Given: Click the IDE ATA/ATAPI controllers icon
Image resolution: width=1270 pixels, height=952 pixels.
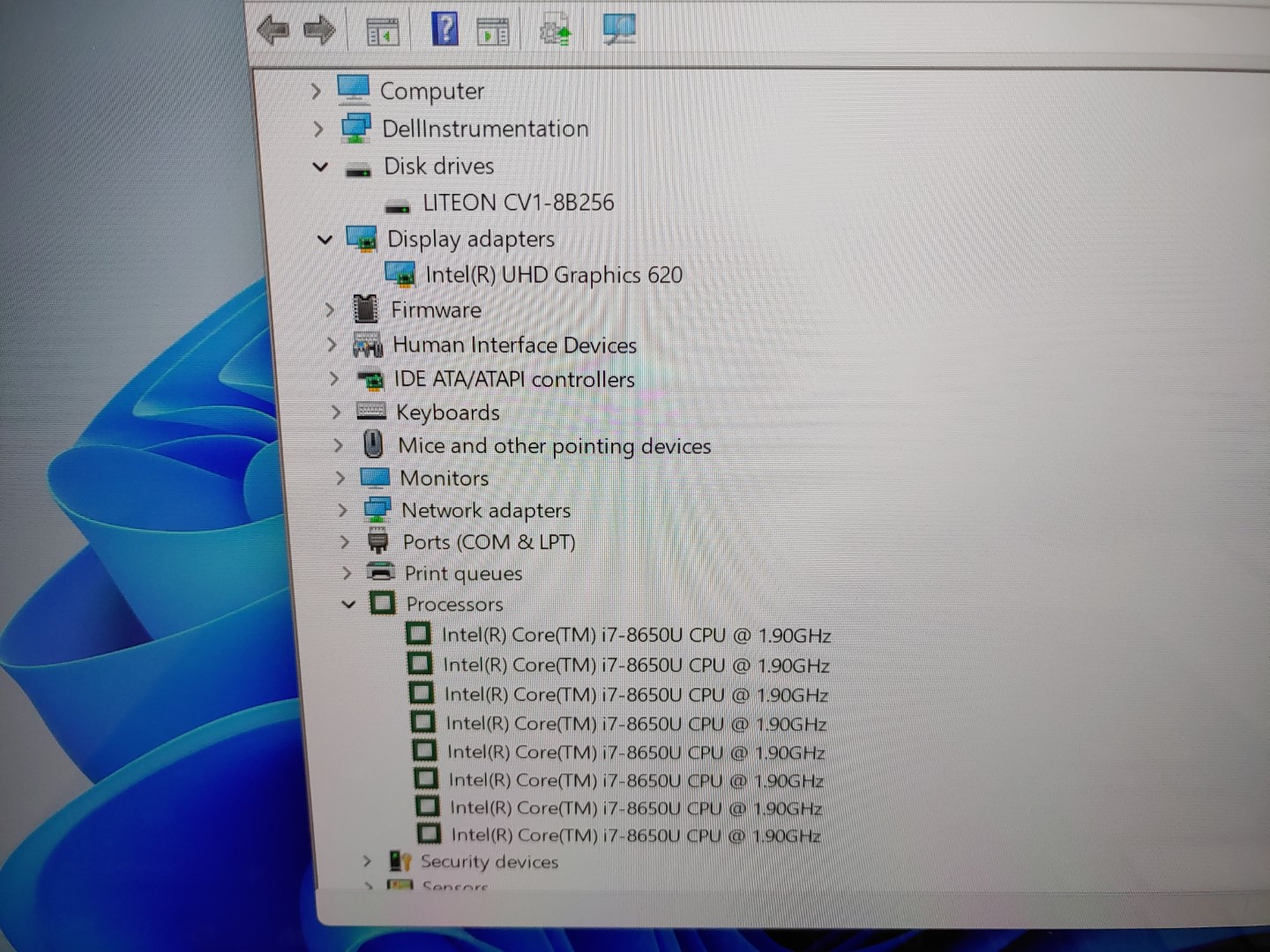Looking at the screenshot, I should point(371,379).
